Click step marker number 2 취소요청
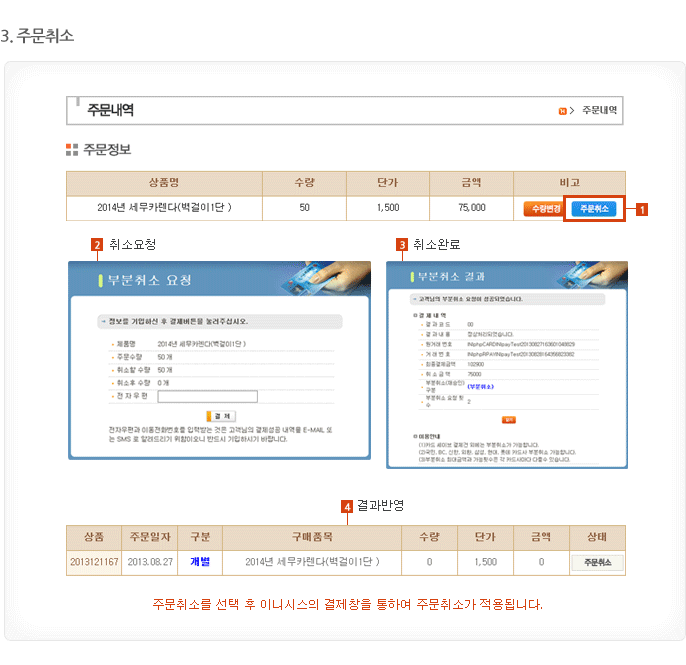The height and width of the screenshot is (665, 686). pyautogui.click(x=97, y=244)
